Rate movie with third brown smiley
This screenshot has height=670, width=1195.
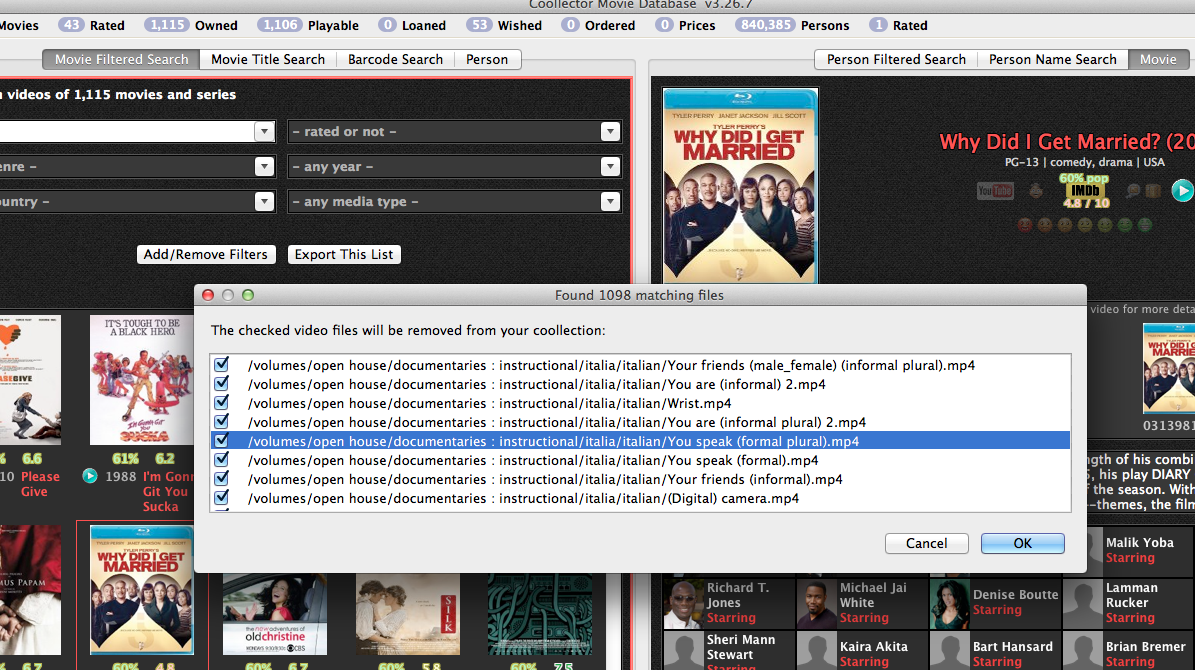point(1065,225)
